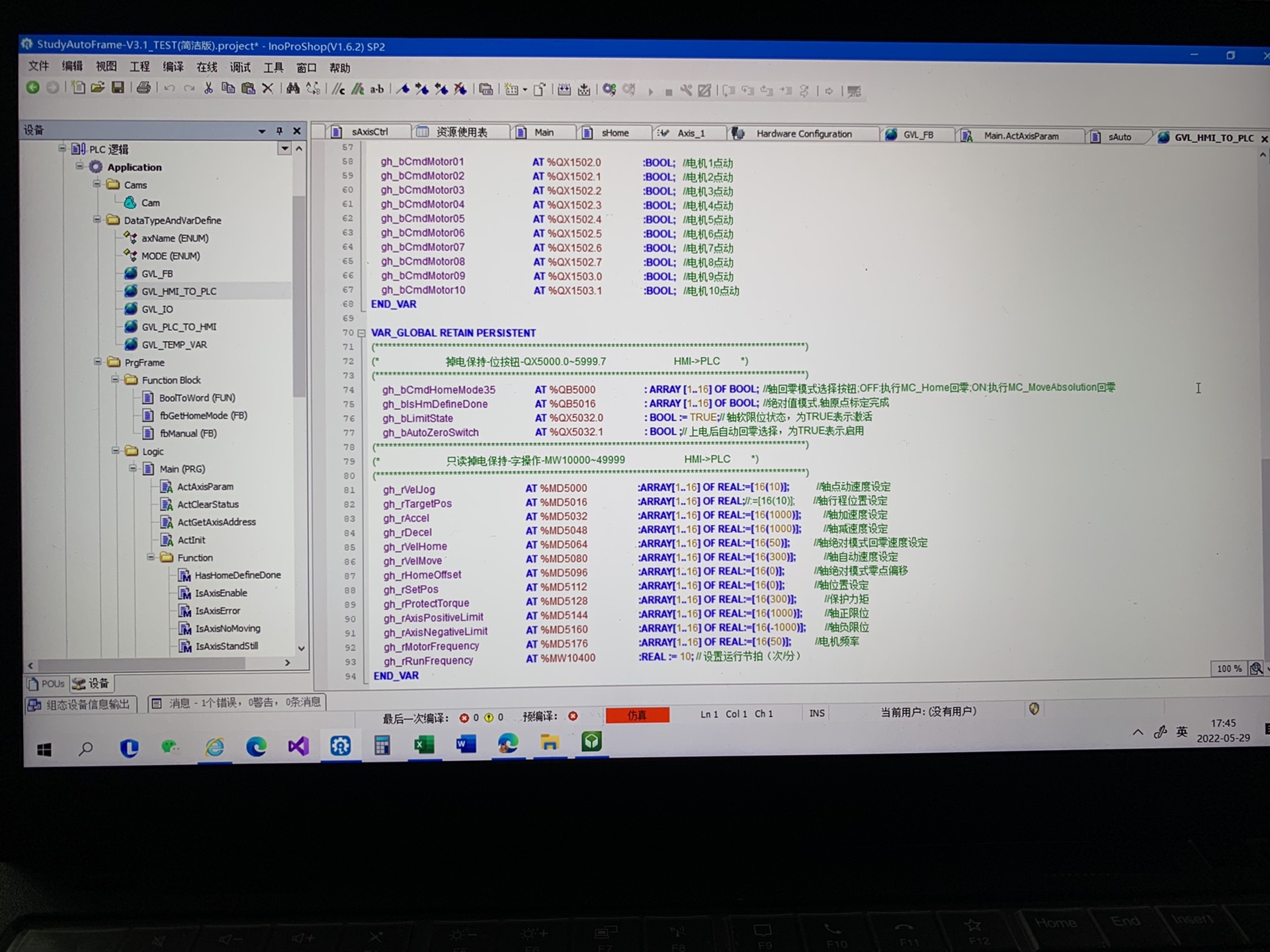The width and height of the screenshot is (1270, 952).
Task: Click the Cut scissors icon
Action: 208,89
